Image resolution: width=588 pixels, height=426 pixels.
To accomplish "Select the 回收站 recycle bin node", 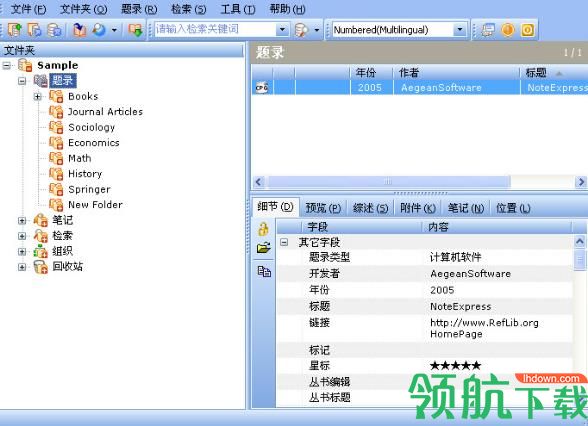I will (x=68, y=267).
